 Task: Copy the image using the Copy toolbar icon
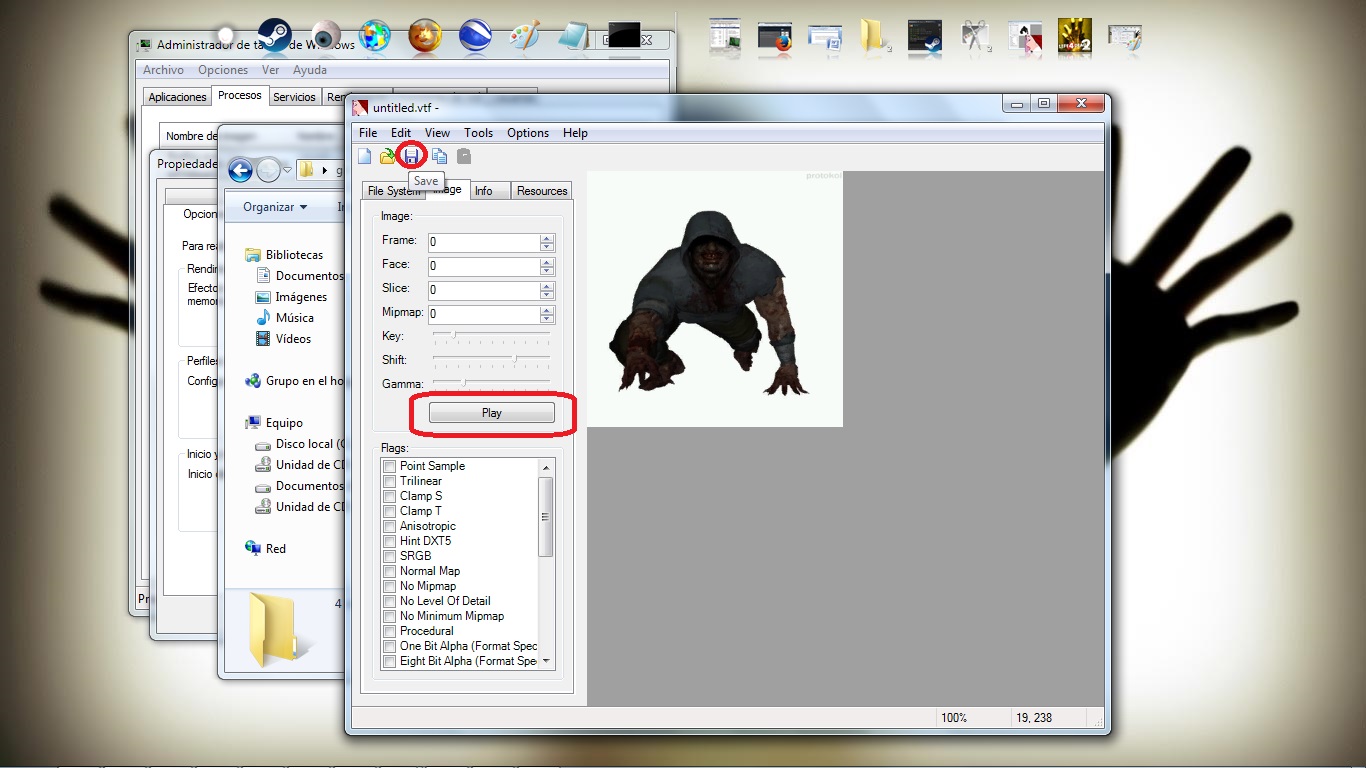point(439,156)
